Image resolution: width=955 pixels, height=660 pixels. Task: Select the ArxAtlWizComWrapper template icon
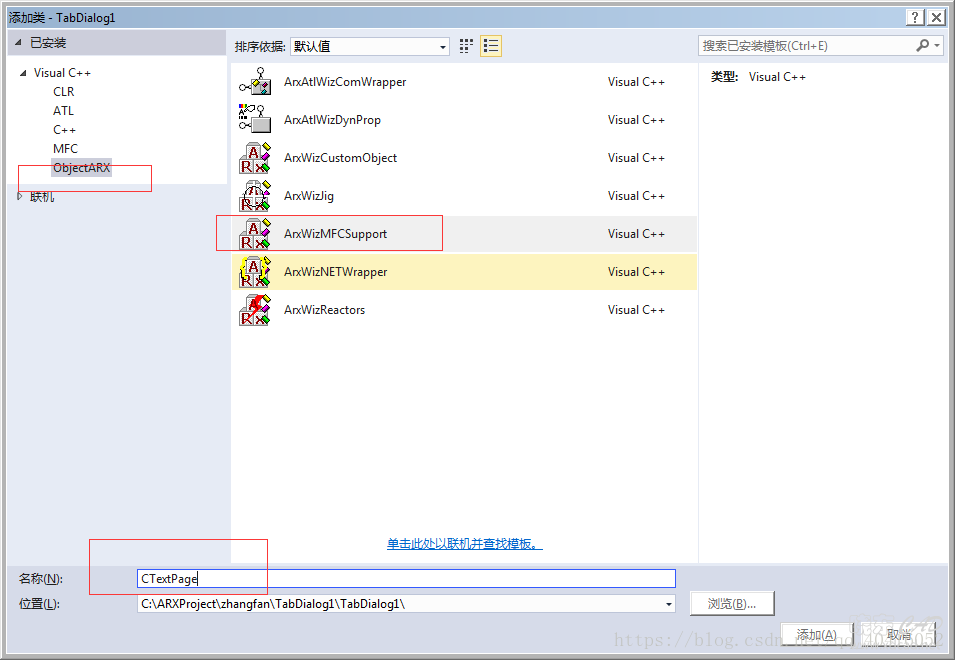pyautogui.click(x=255, y=82)
